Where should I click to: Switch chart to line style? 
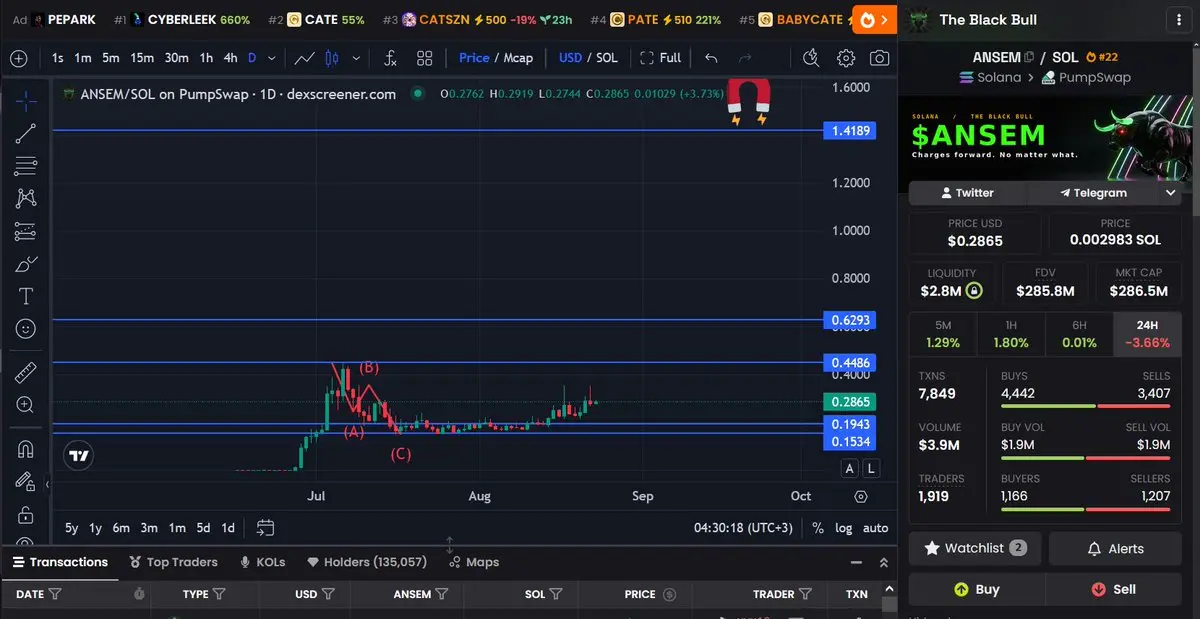pyautogui.click(x=306, y=58)
